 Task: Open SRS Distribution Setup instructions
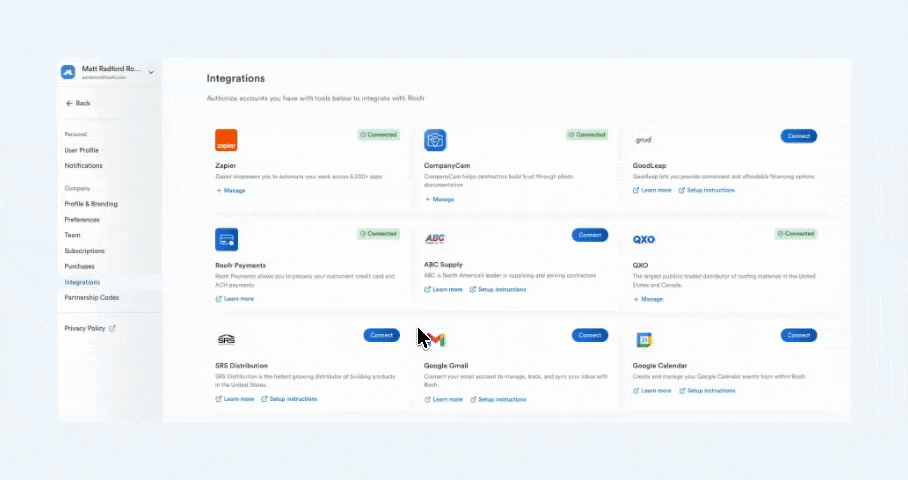[x=289, y=399]
